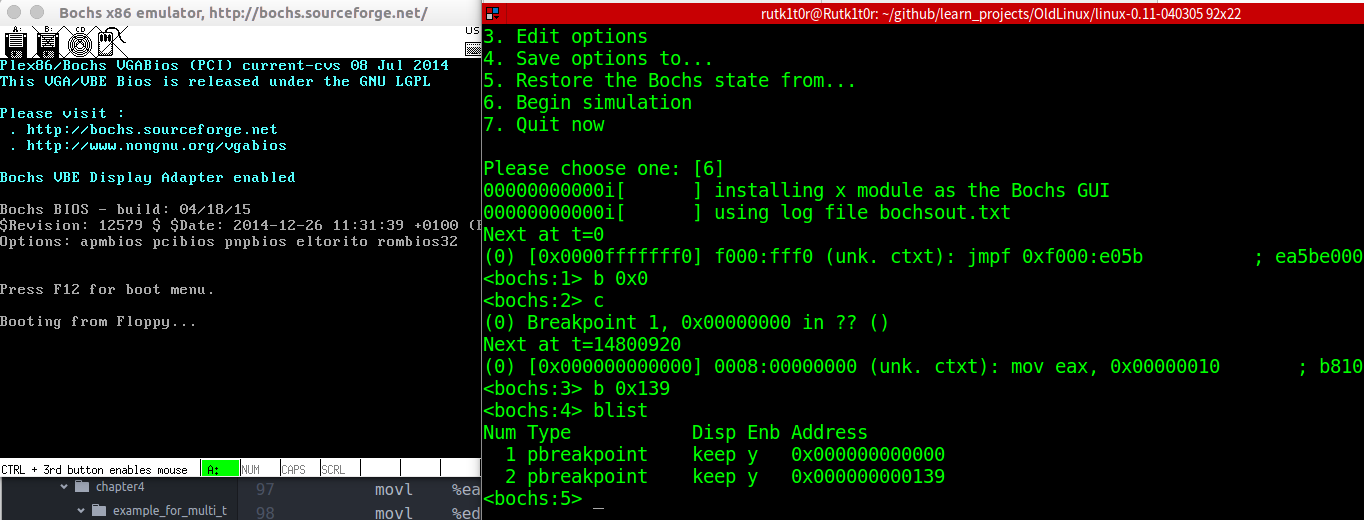
Task: Click the 'Num Type' header in blist table
Action: pos(527,432)
